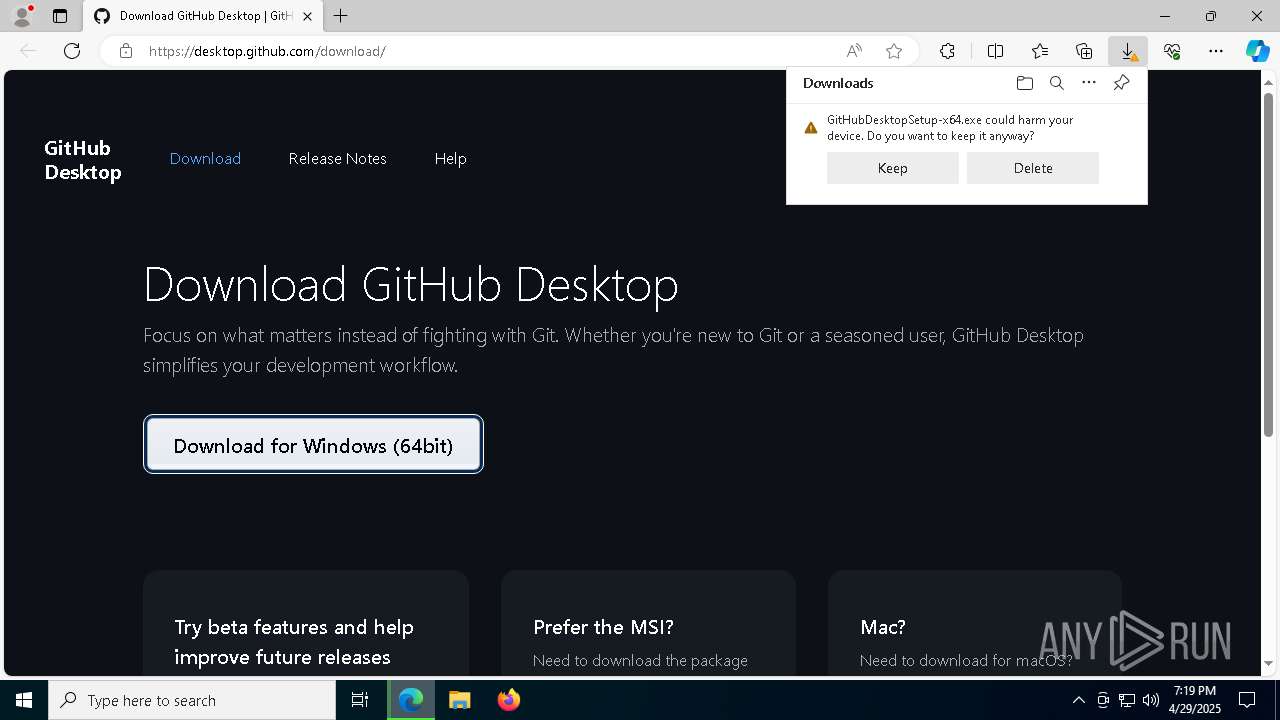Toggle the Downloads toolbar button
This screenshot has height=720, width=1280.
coord(1128,51)
